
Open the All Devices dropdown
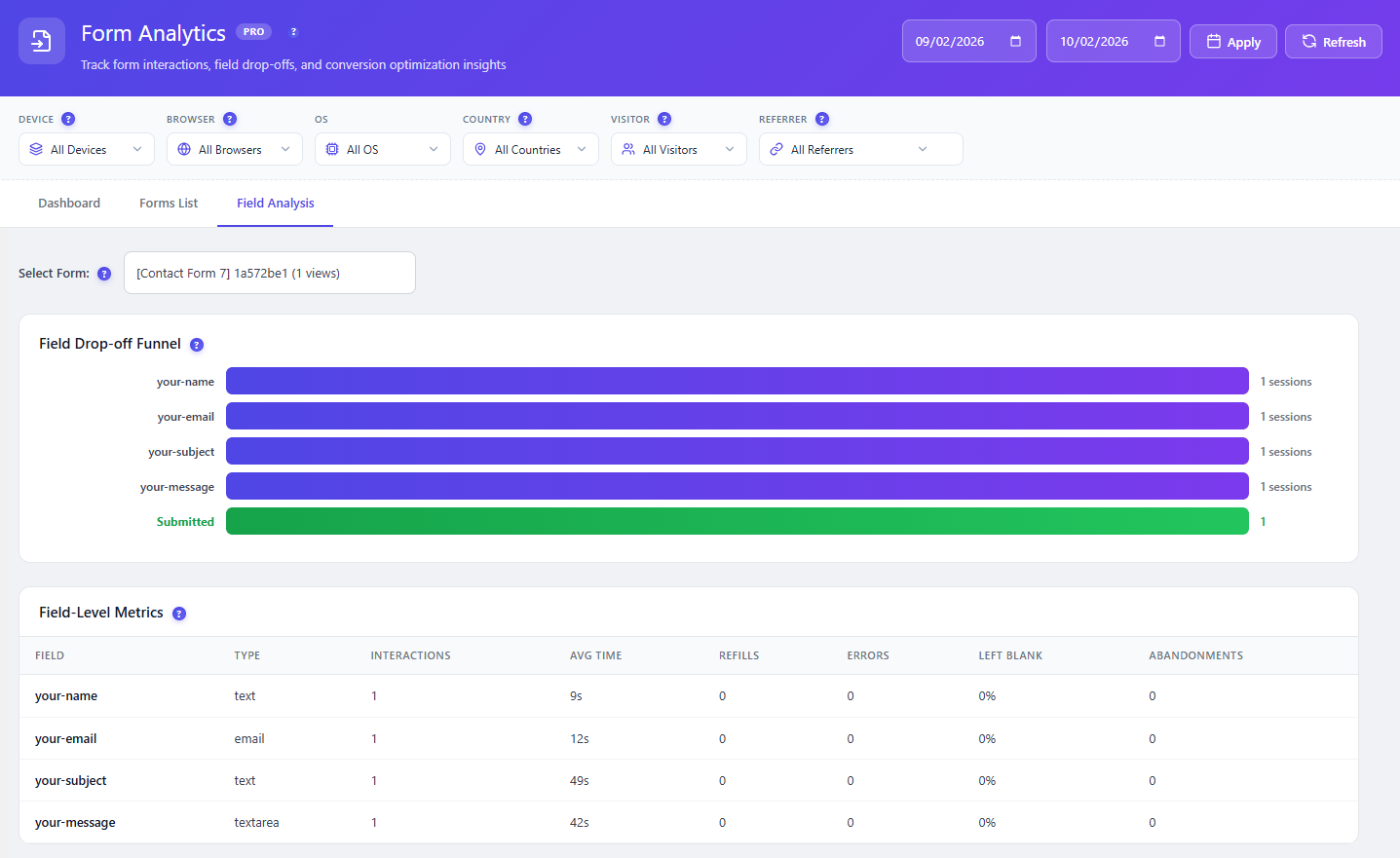point(86,149)
